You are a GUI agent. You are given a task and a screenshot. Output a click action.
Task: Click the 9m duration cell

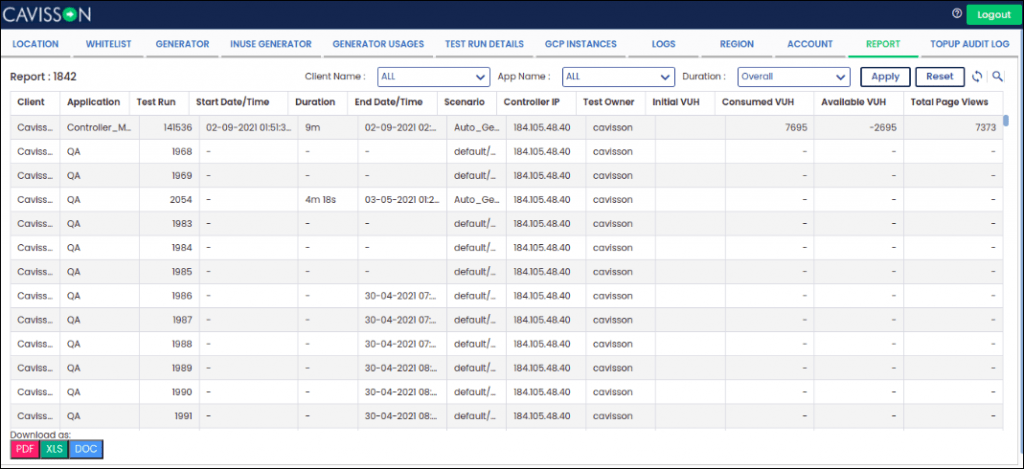click(x=328, y=127)
